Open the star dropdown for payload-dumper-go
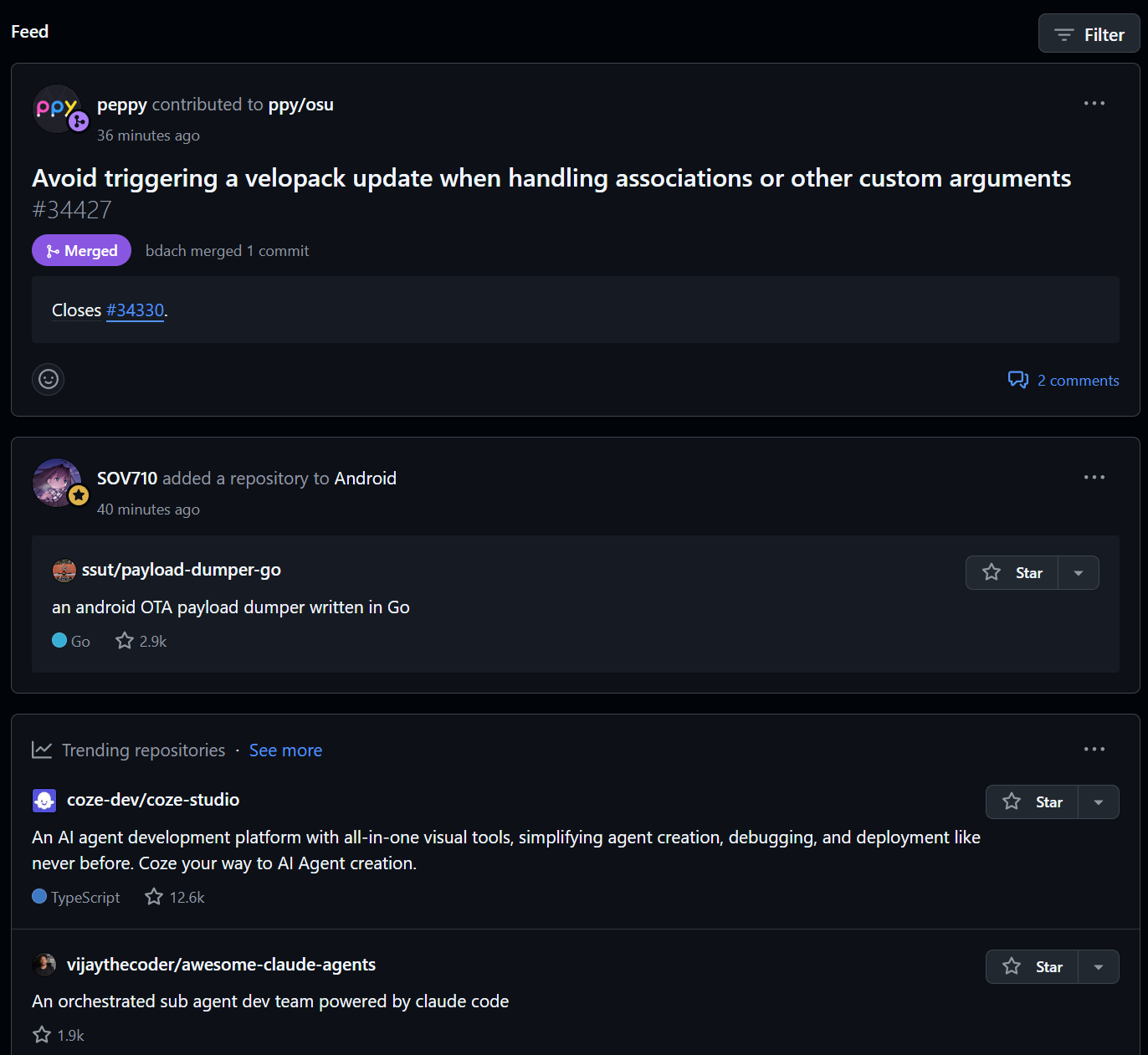The width and height of the screenshot is (1148, 1055). (x=1079, y=572)
